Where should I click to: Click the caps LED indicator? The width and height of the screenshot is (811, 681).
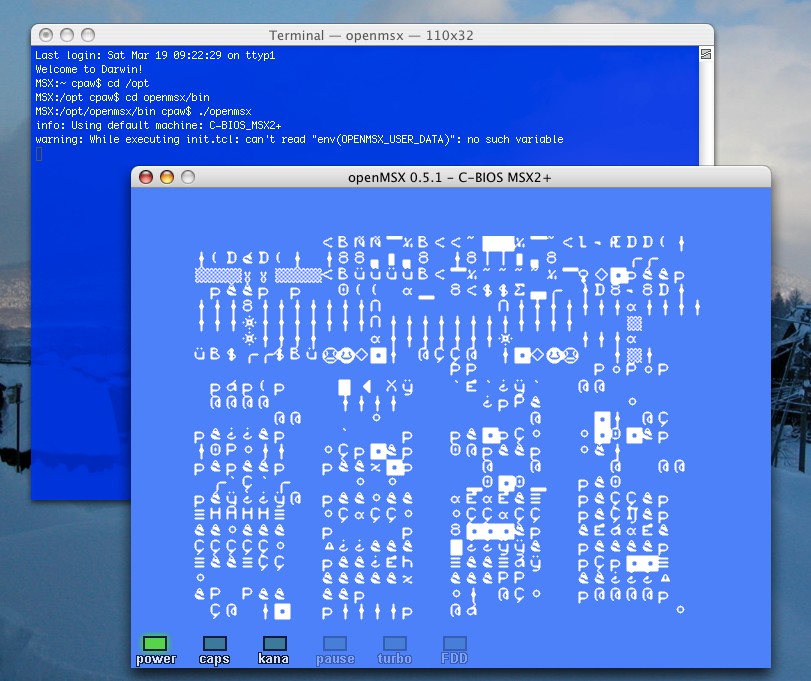coord(214,643)
